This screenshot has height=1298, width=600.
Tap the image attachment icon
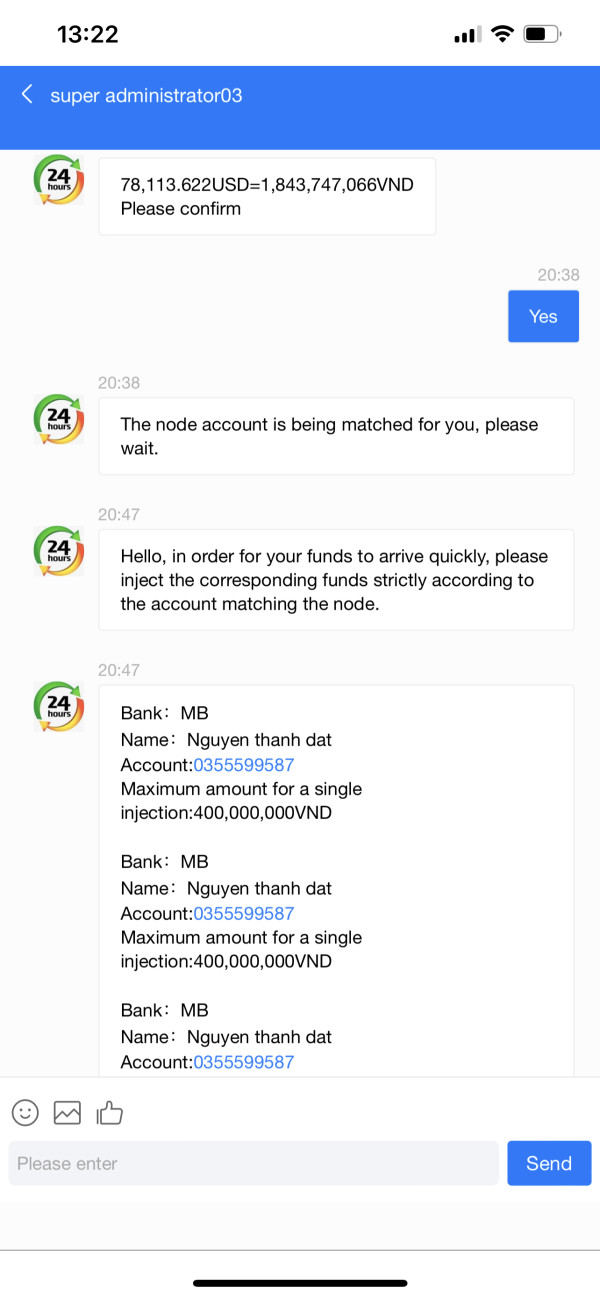point(67,1112)
